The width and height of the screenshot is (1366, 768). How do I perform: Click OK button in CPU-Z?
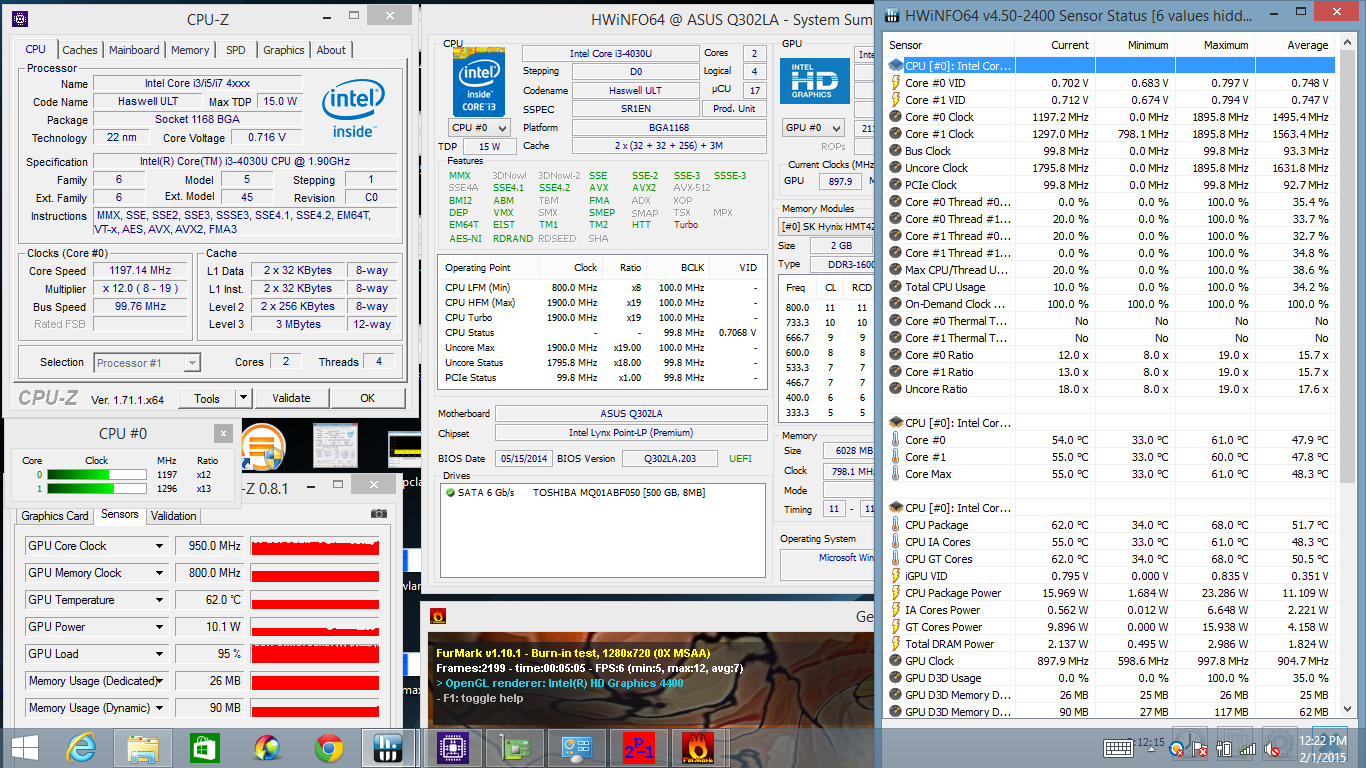[x=367, y=398]
